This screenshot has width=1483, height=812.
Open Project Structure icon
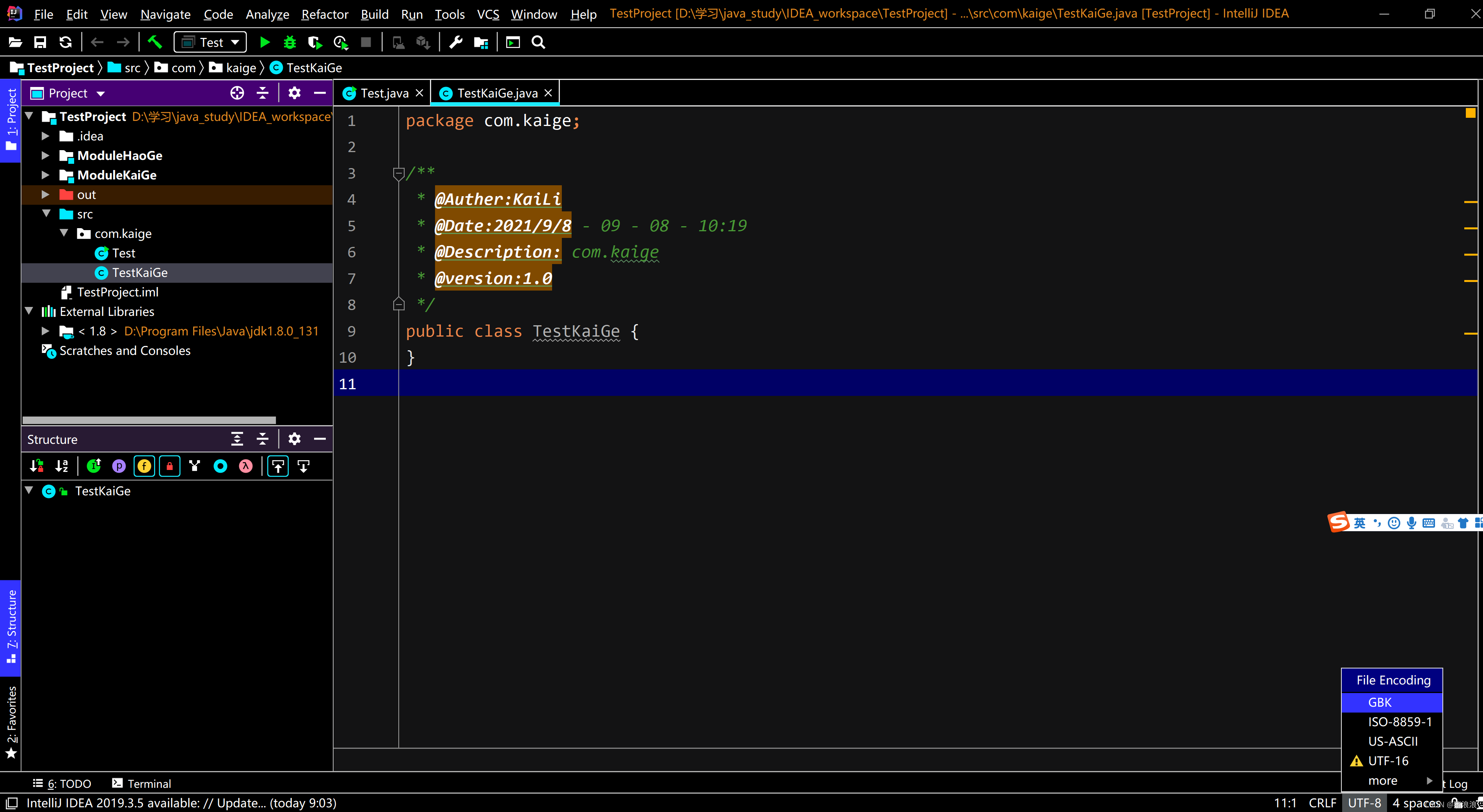pos(481,42)
